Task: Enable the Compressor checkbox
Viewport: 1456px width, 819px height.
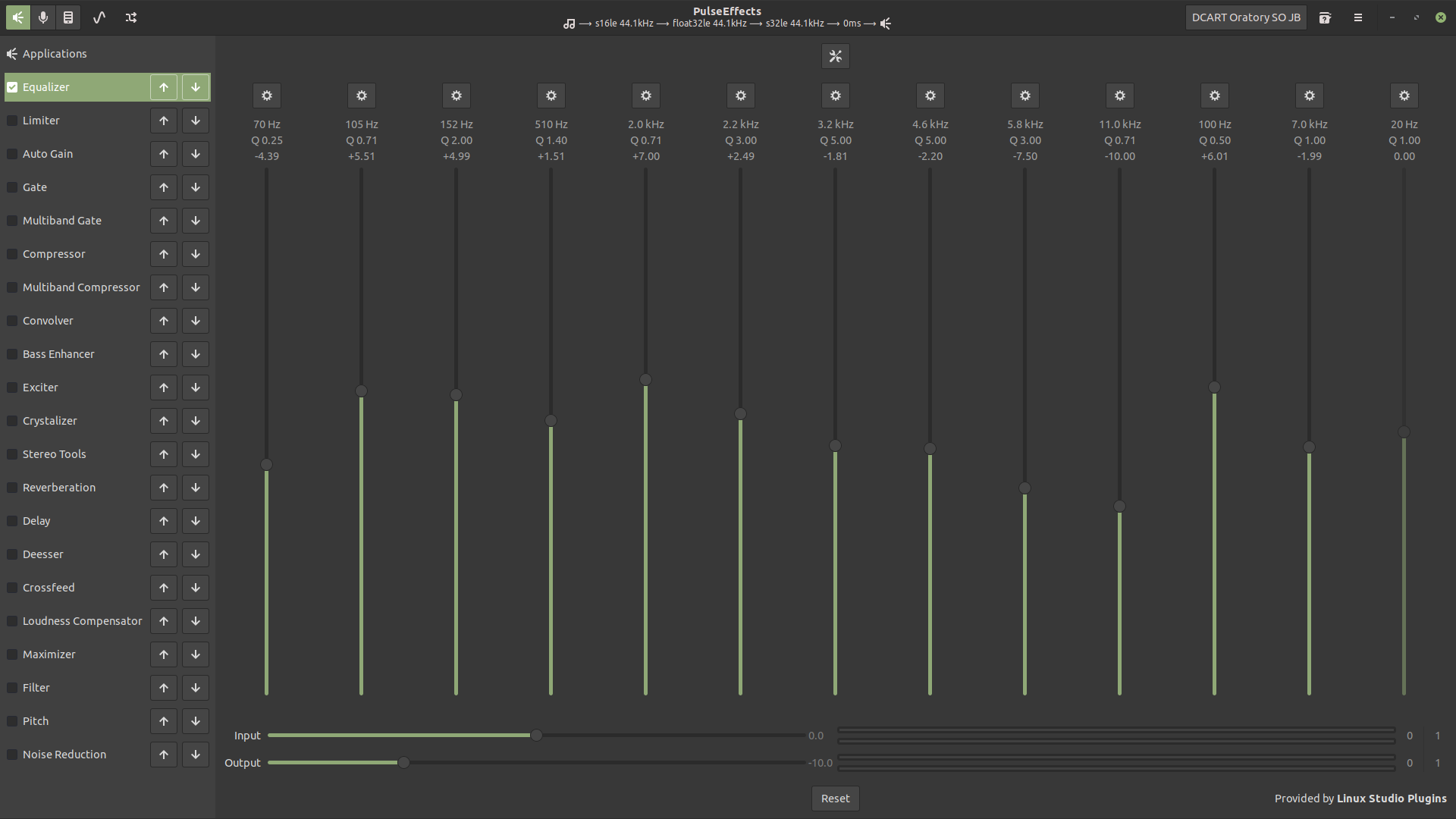Action: click(12, 254)
